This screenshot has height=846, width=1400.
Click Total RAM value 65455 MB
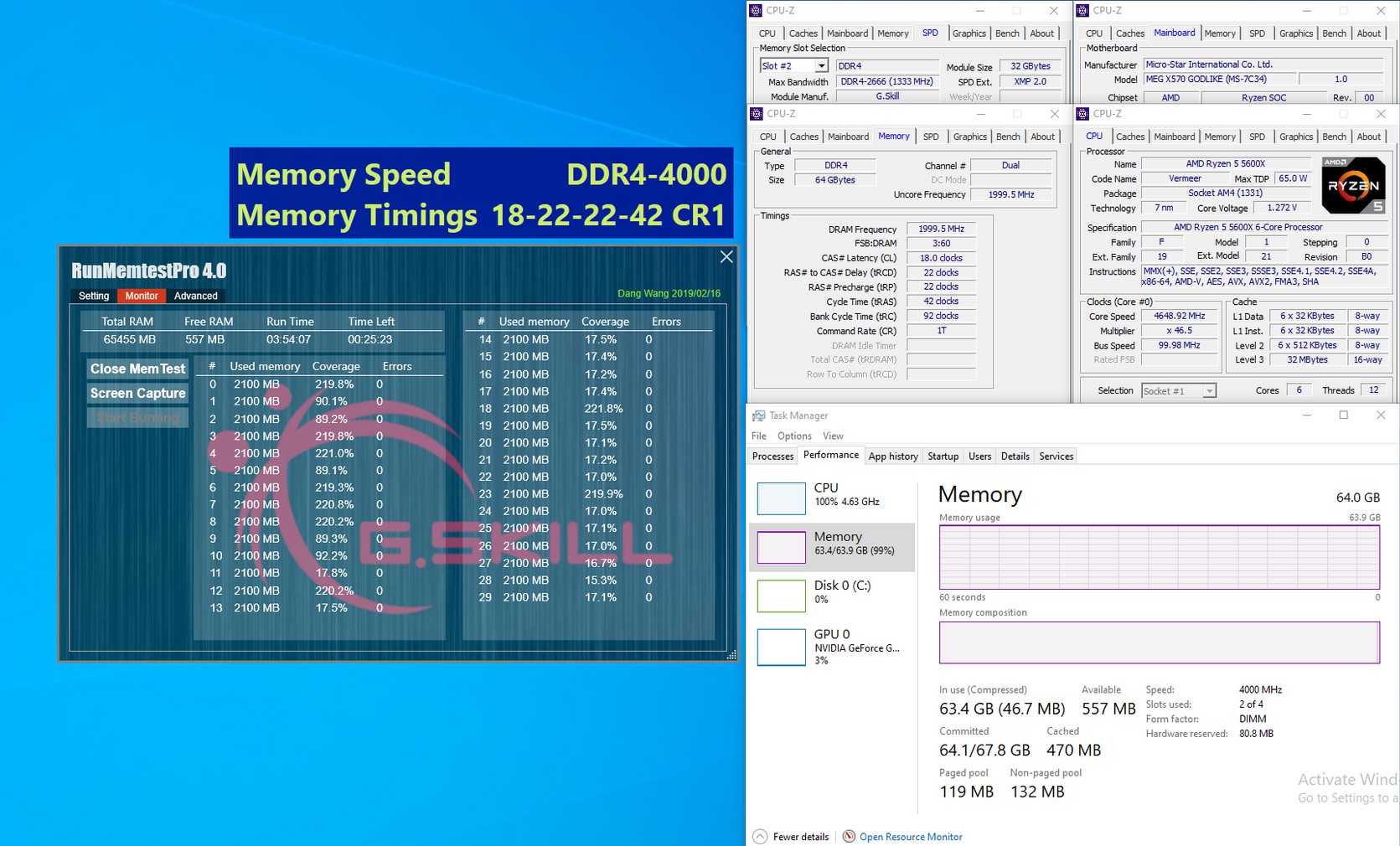point(130,339)
